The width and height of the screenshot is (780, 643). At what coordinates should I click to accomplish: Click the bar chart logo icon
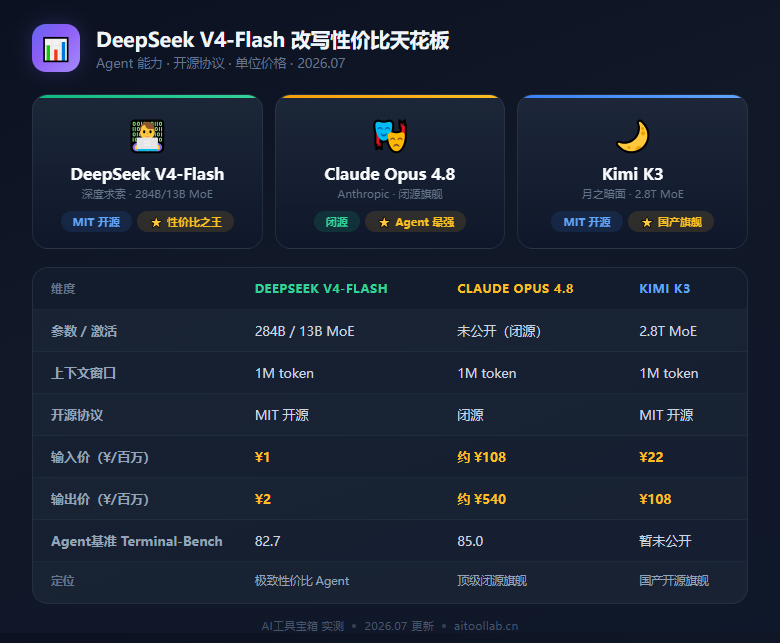click(x=56, y=48)
